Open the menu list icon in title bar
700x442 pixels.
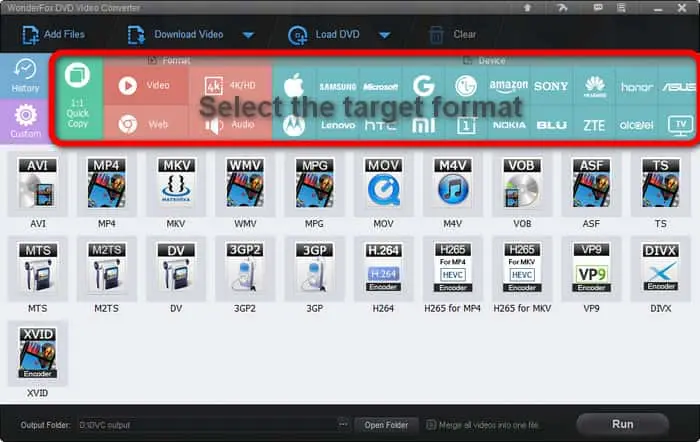click(x=621, y=8)
